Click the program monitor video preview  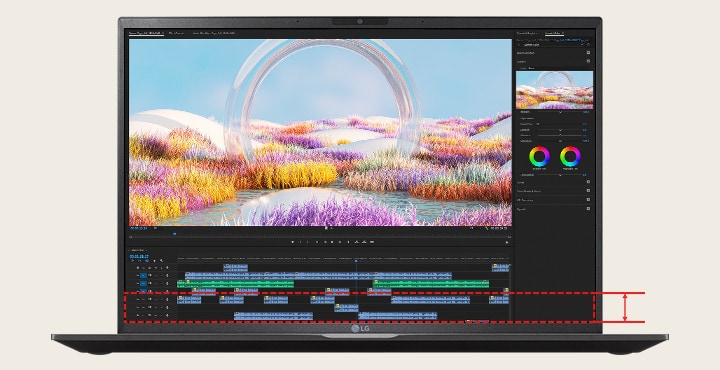click(320, 132)
